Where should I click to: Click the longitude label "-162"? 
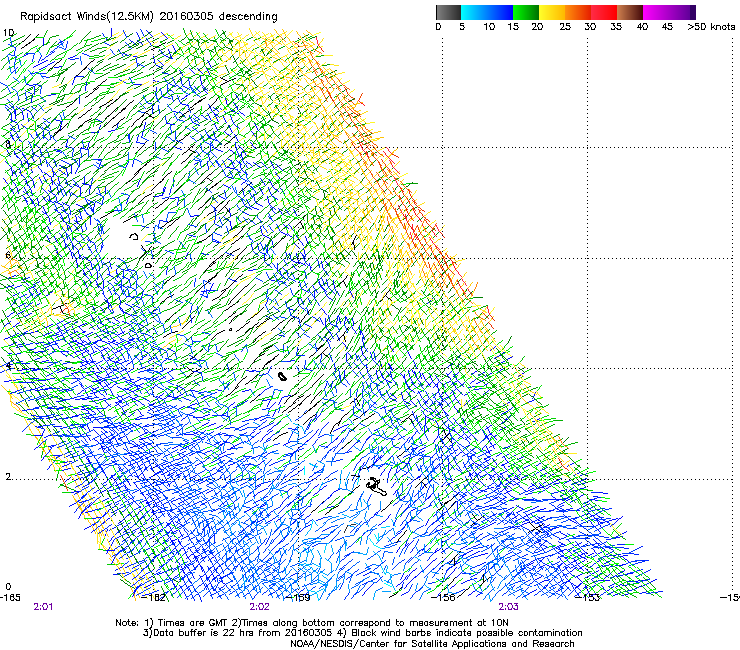coord(154,598)
